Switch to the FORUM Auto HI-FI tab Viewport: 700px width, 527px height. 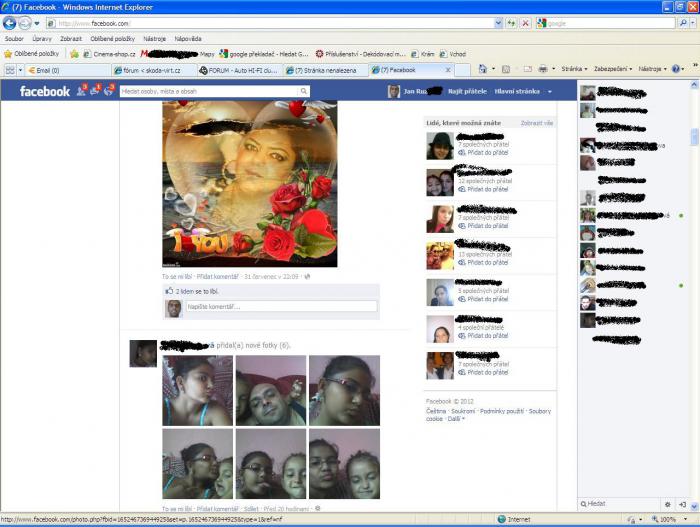pos(240,70)
